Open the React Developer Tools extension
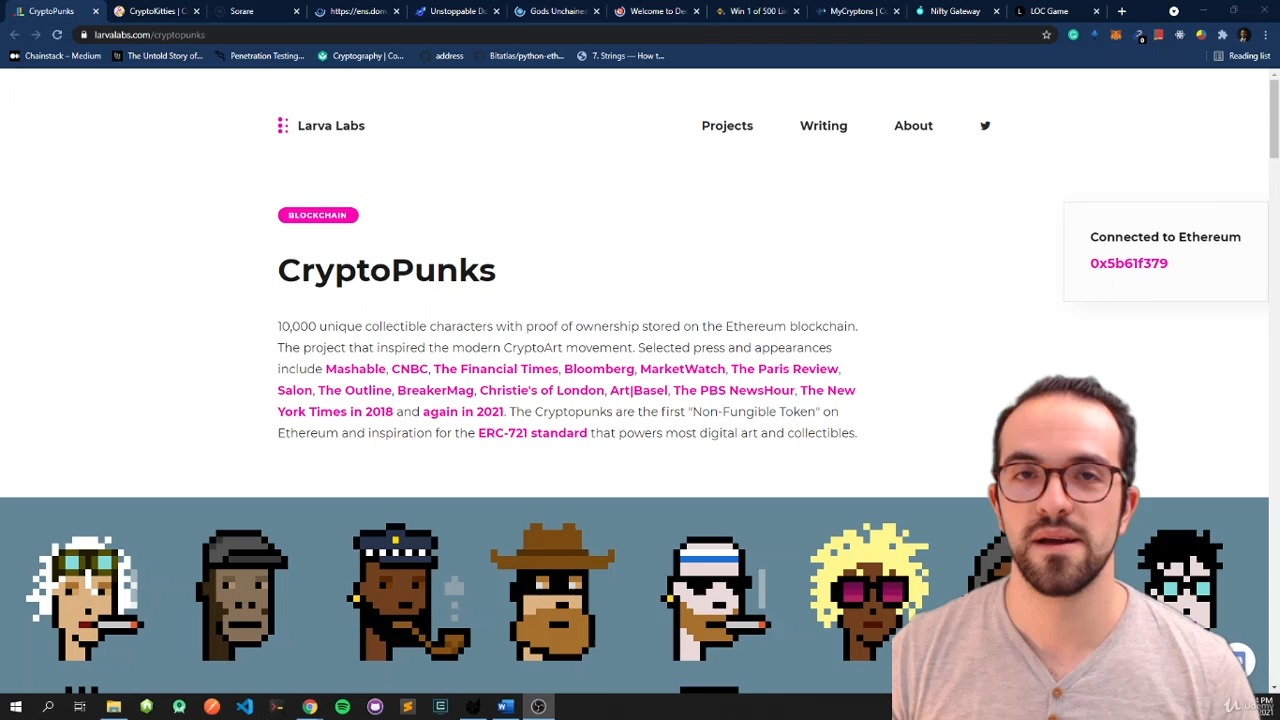The height and width of the screenshot is (720, 1280). tap(1180, 35)
